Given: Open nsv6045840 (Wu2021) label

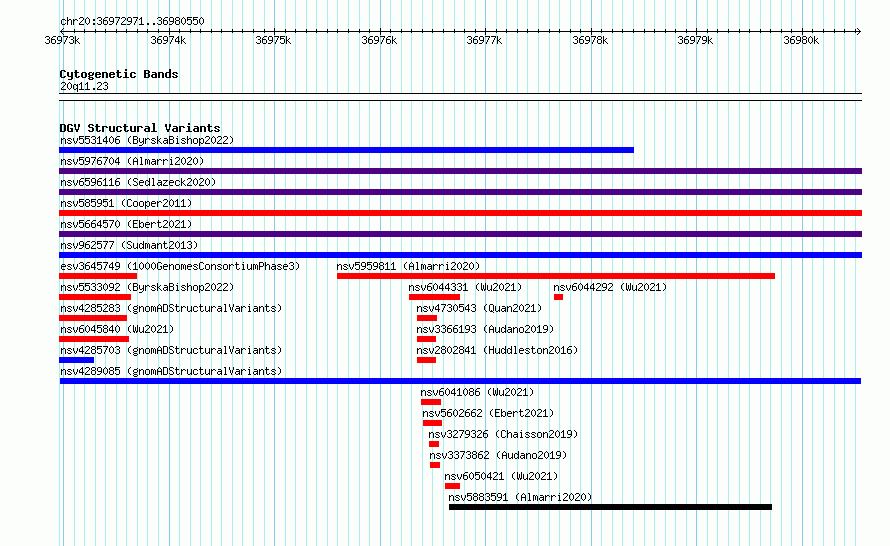Looking at the screenshot, I should pos(117,329).
